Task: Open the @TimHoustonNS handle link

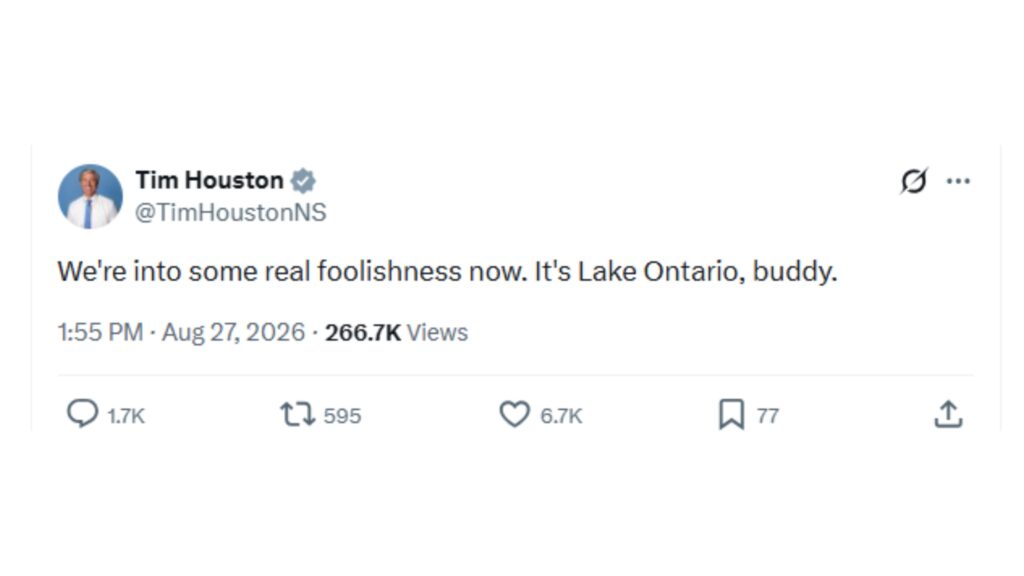Action: 231,212
